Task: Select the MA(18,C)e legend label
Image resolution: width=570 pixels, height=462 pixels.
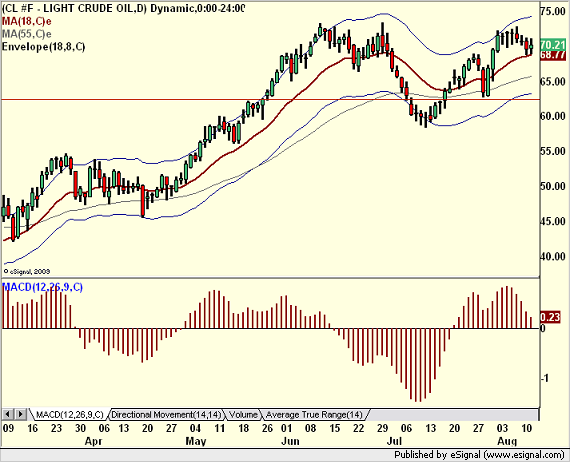Action: [x=27, y=21]
